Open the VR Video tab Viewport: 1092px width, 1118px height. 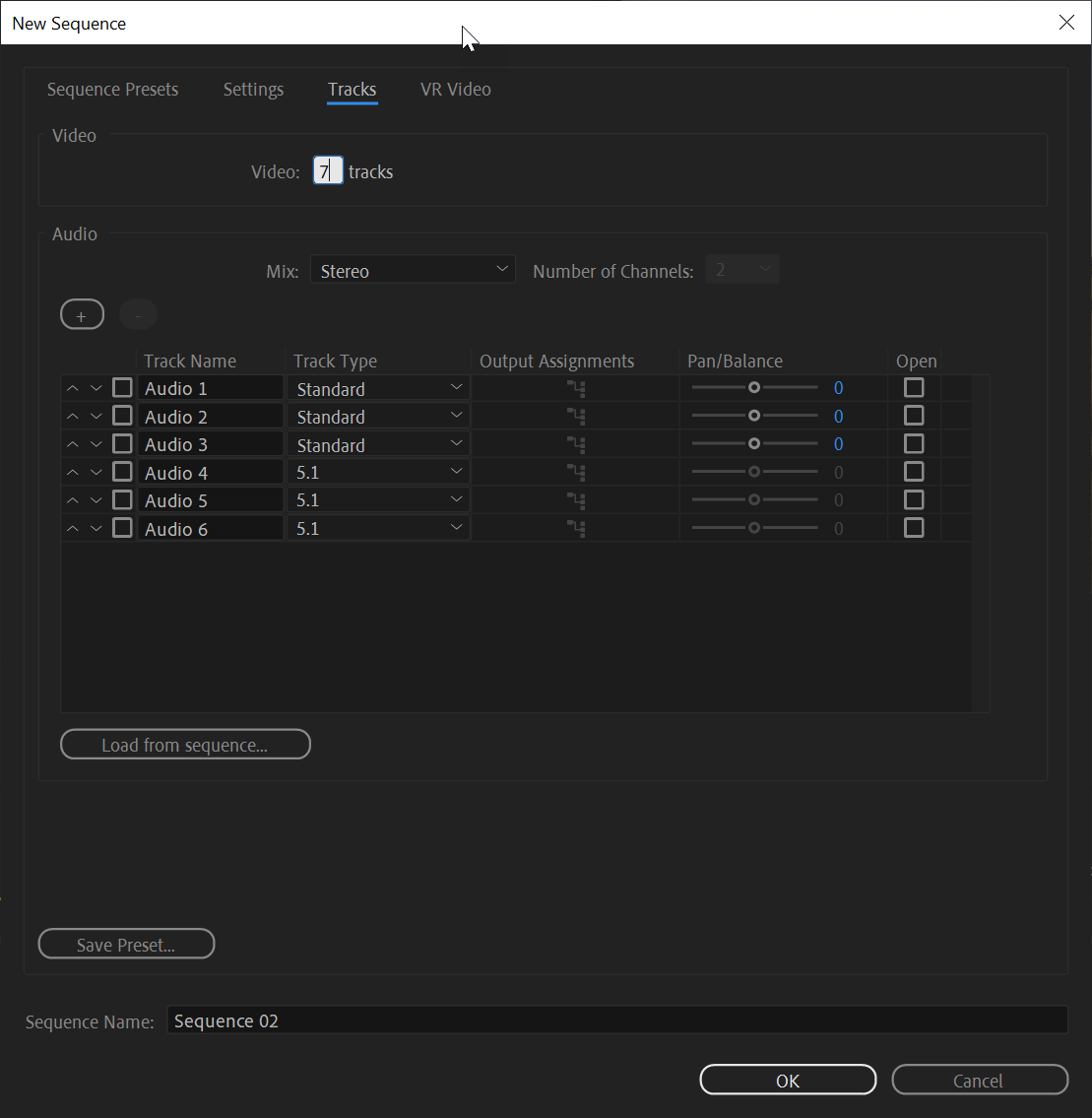[455, 90]
